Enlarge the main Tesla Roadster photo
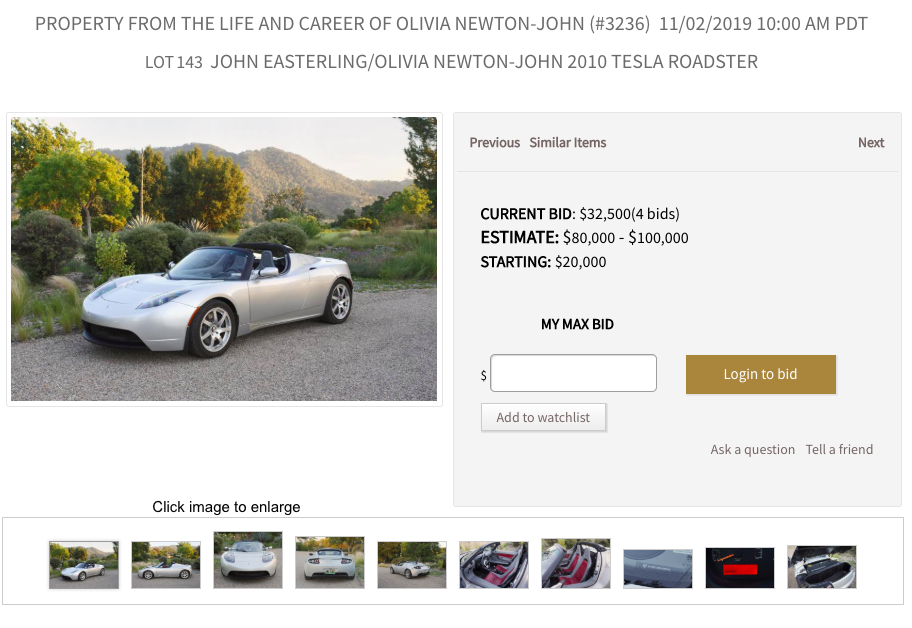The image size is (912, 628). (x=224, y=259)
